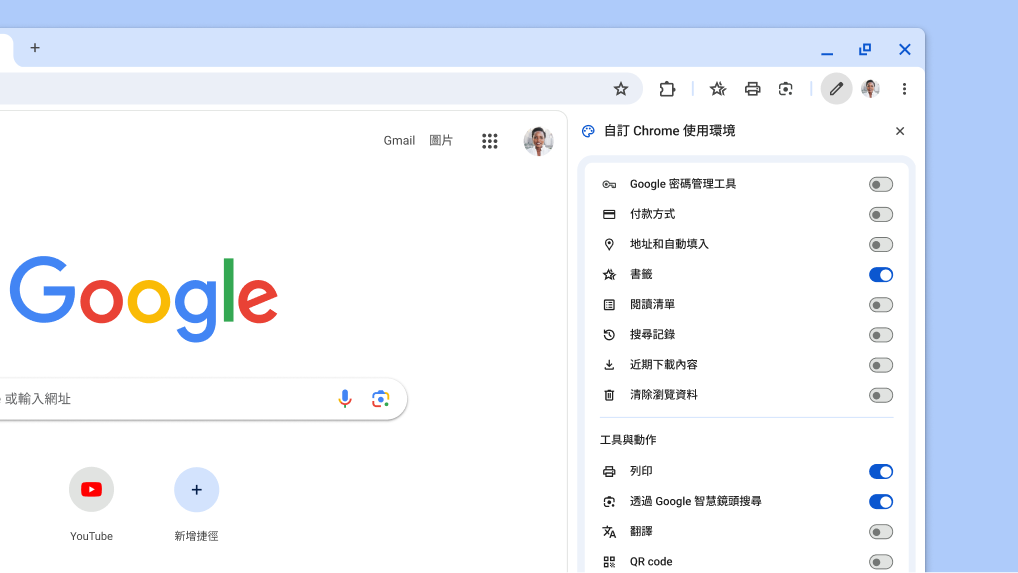This screenshot has height=573, width=1018.
Task: Click the download icon beside 近期下載內容
Action: click(x=609, y=365)
